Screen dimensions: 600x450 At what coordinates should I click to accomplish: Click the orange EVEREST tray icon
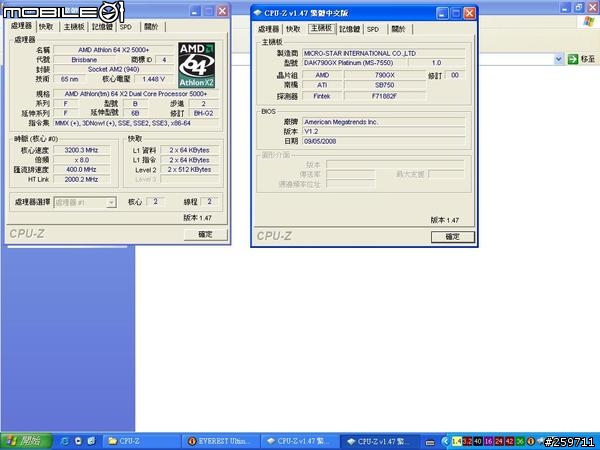[531, 442]
